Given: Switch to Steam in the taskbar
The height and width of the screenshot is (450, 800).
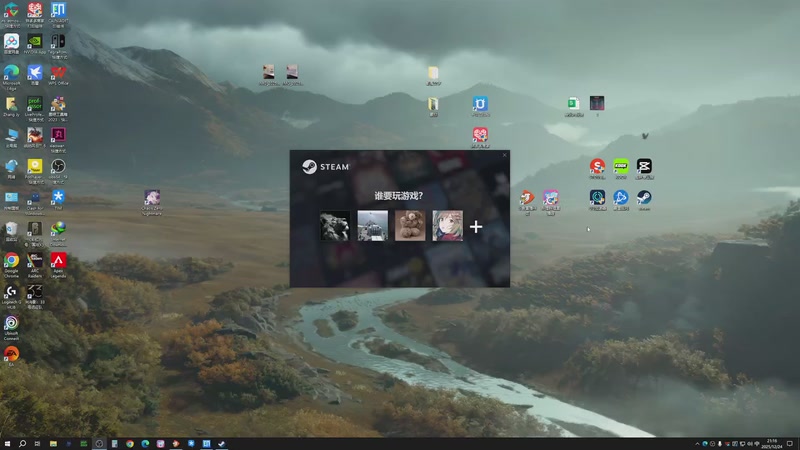Looking at the screenshot, I should (221, 444).
